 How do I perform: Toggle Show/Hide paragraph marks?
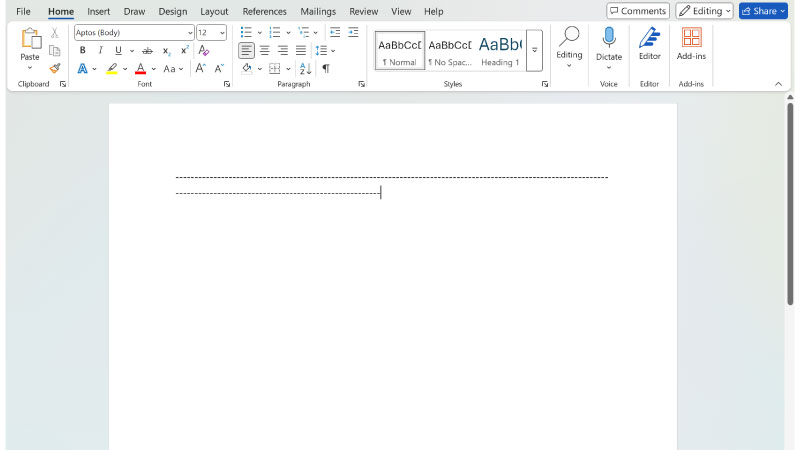coord(326,68)
